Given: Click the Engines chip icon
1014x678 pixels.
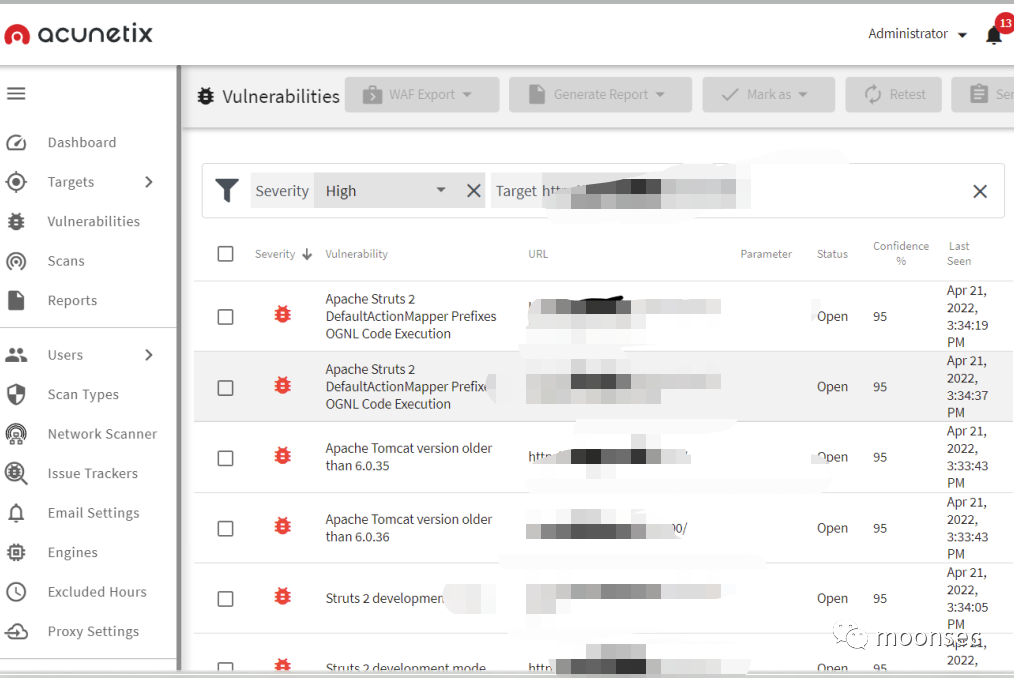Looking at the screenshot, I should [16, 552].
